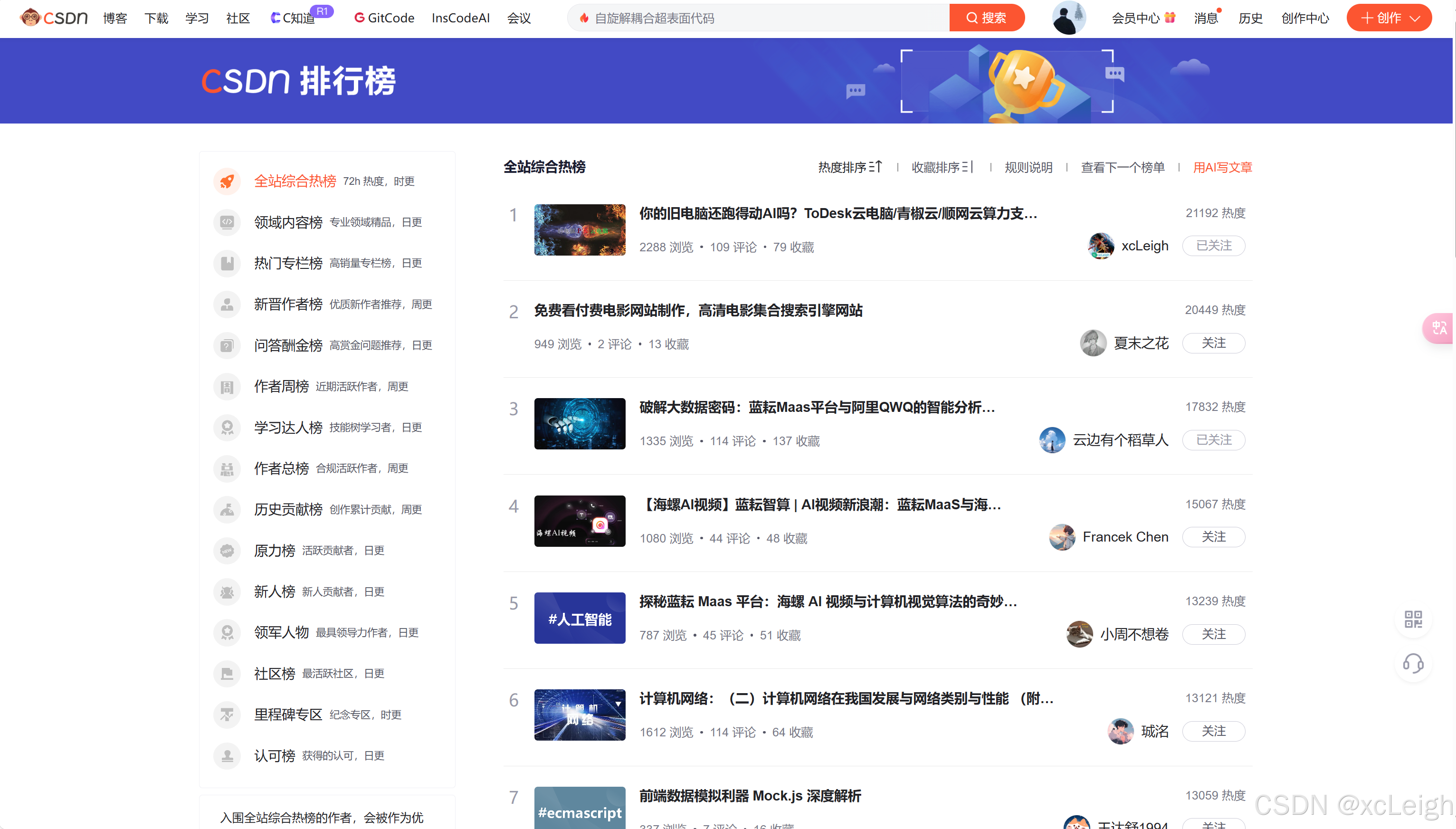
Task: Open the QR code floating icon
Action: [x=1413, y=619]
